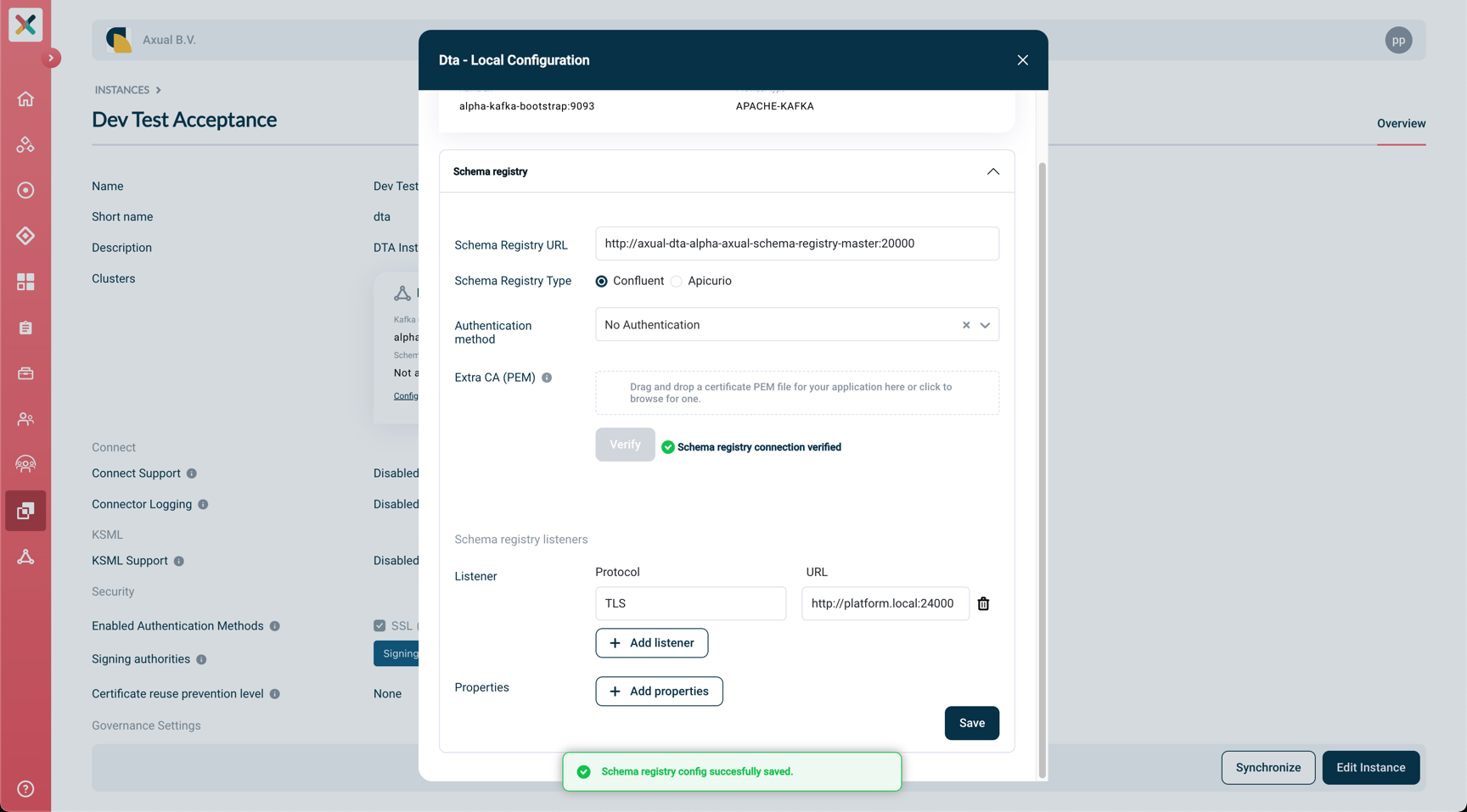Save the schema registry configuration
The height and width of the screenshot is (812, 1467).
pyautogui.click(x=972, y=723)
